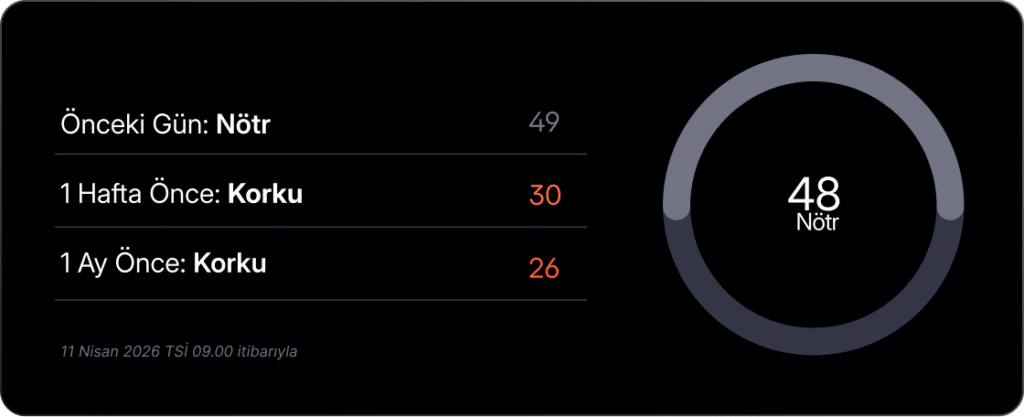Click the divider line below 1 Hafta Önce row
1024x417 pixels.
[320, 227]
